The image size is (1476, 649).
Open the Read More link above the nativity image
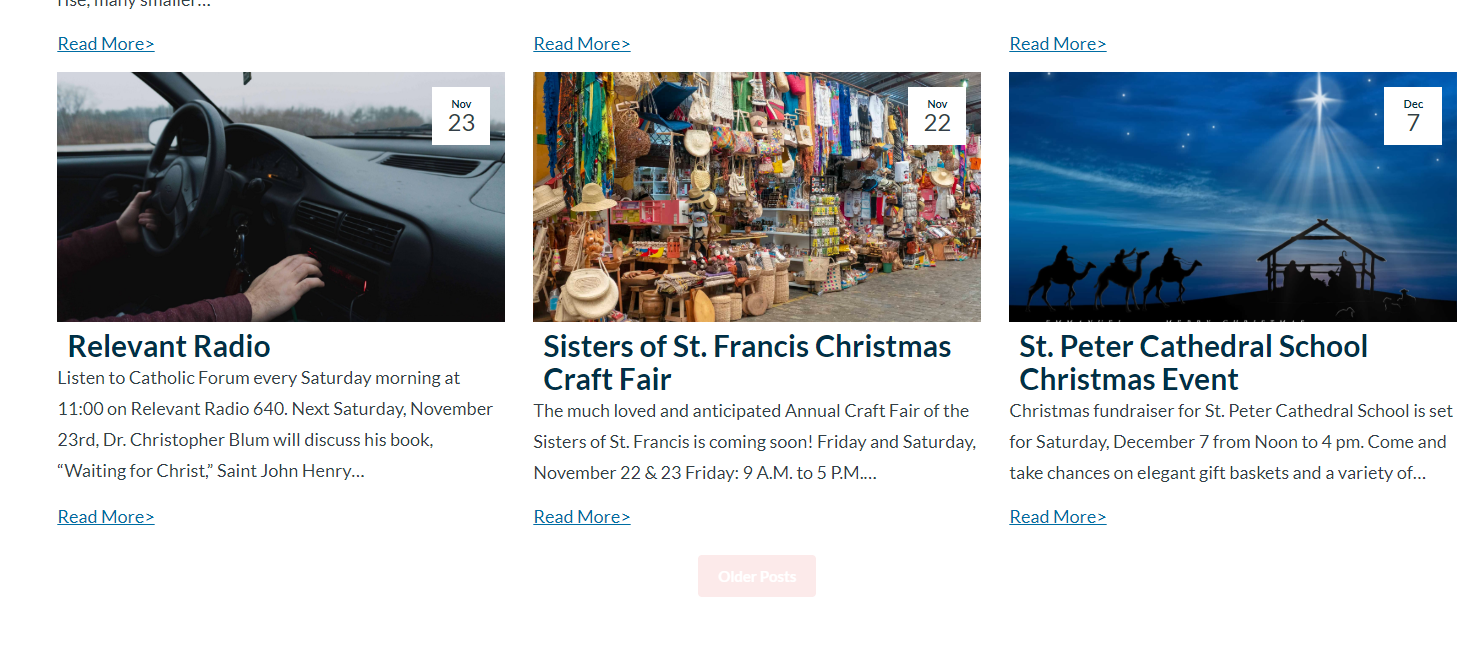1058,44
